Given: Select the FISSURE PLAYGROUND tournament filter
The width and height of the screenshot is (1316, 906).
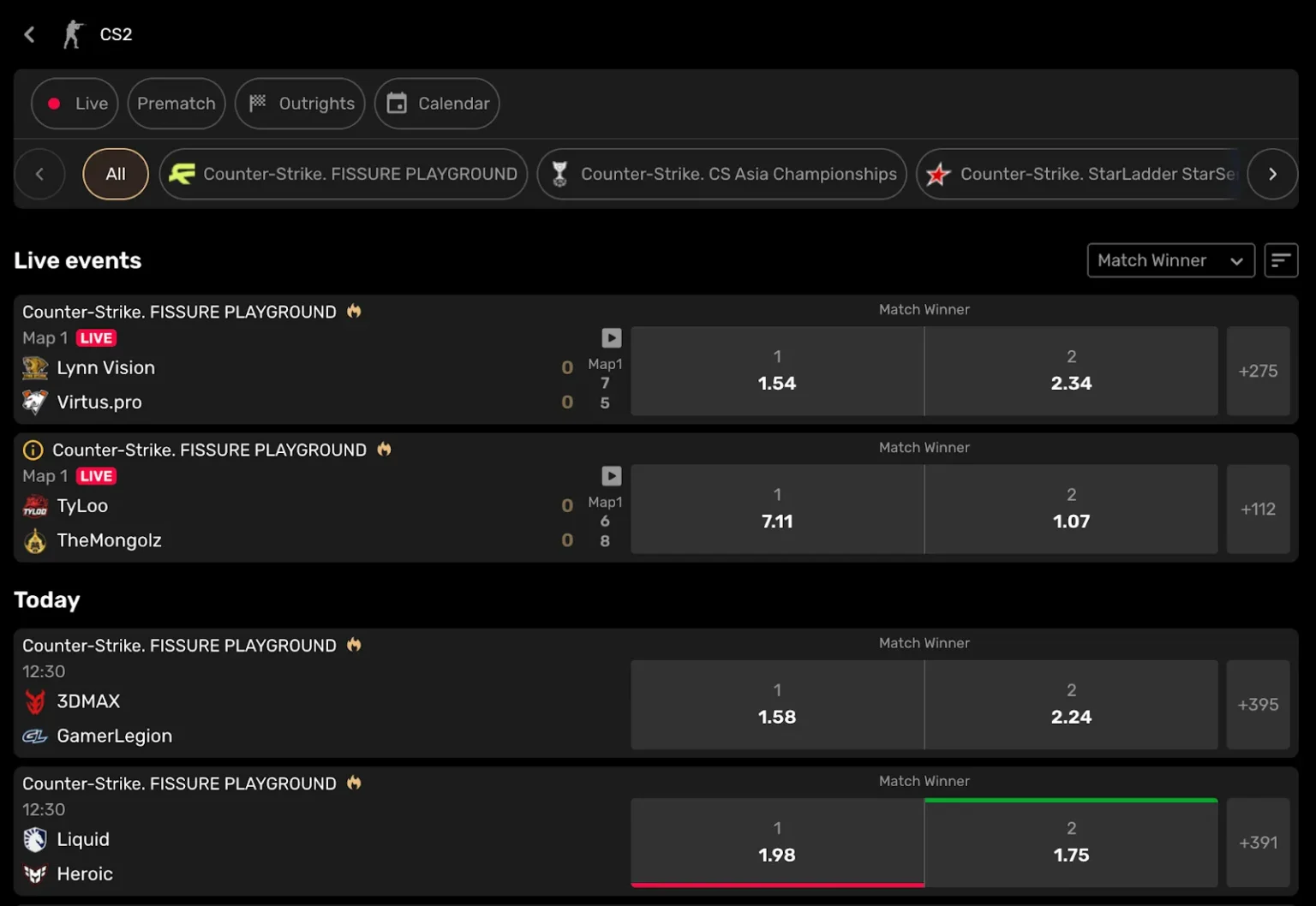Looking at the screenshot, I should [343, 173].
